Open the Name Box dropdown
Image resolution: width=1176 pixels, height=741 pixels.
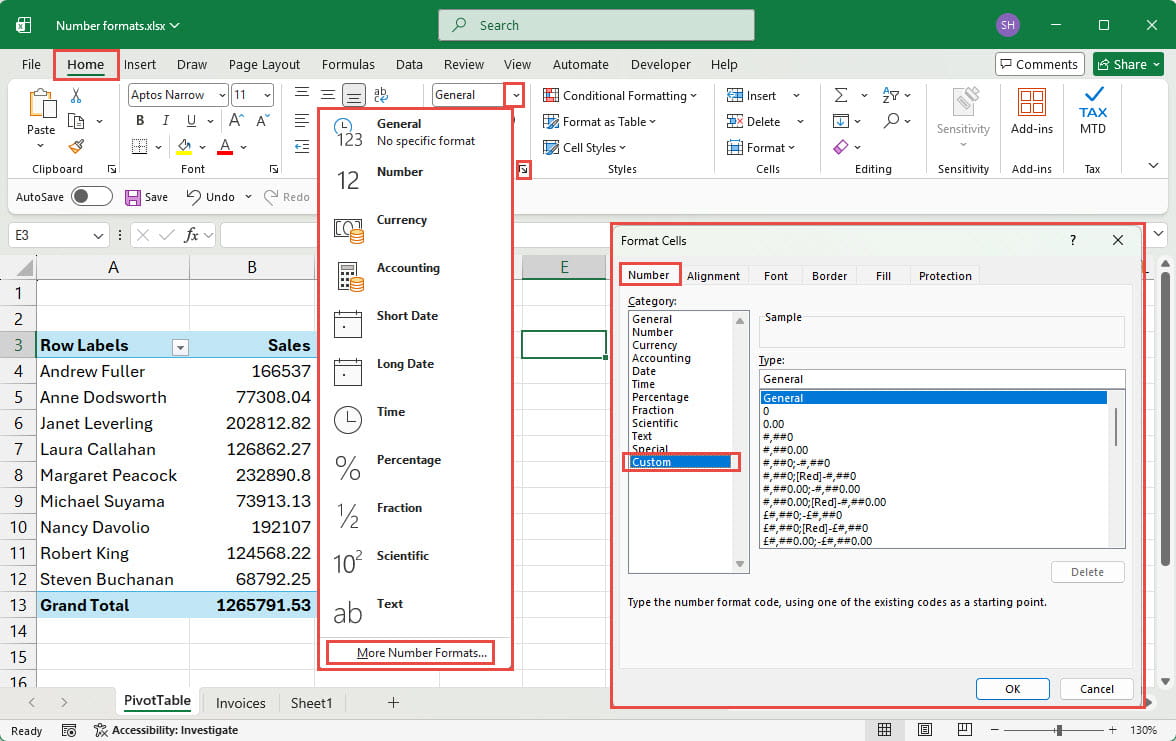(x=98, y=236)
